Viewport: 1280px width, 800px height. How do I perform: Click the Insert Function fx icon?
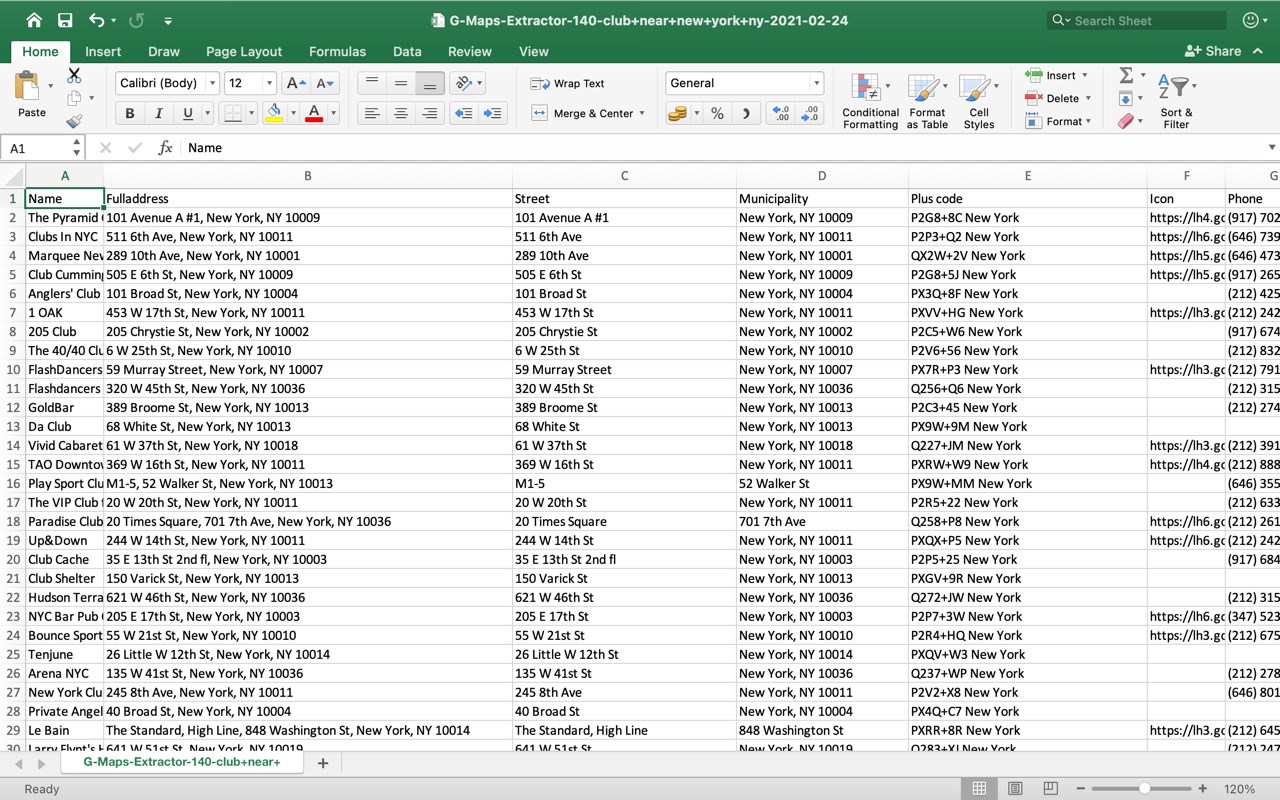pos(166,148)
